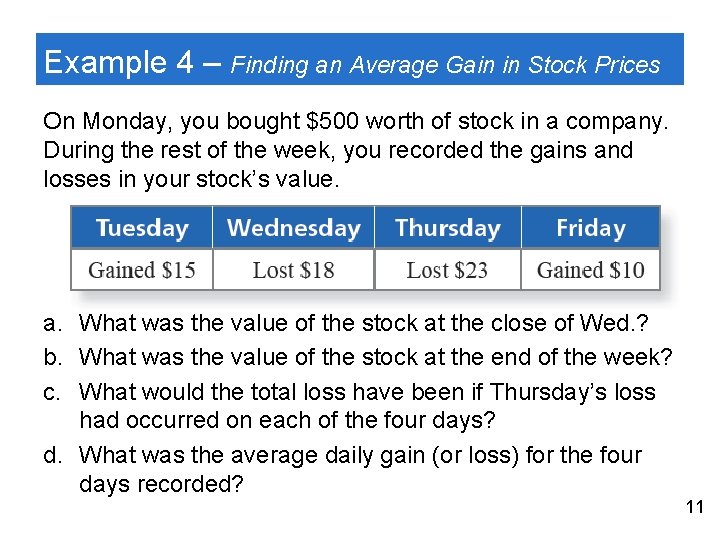Click the phrase 'days recorded?'

(x=161, y=484)
